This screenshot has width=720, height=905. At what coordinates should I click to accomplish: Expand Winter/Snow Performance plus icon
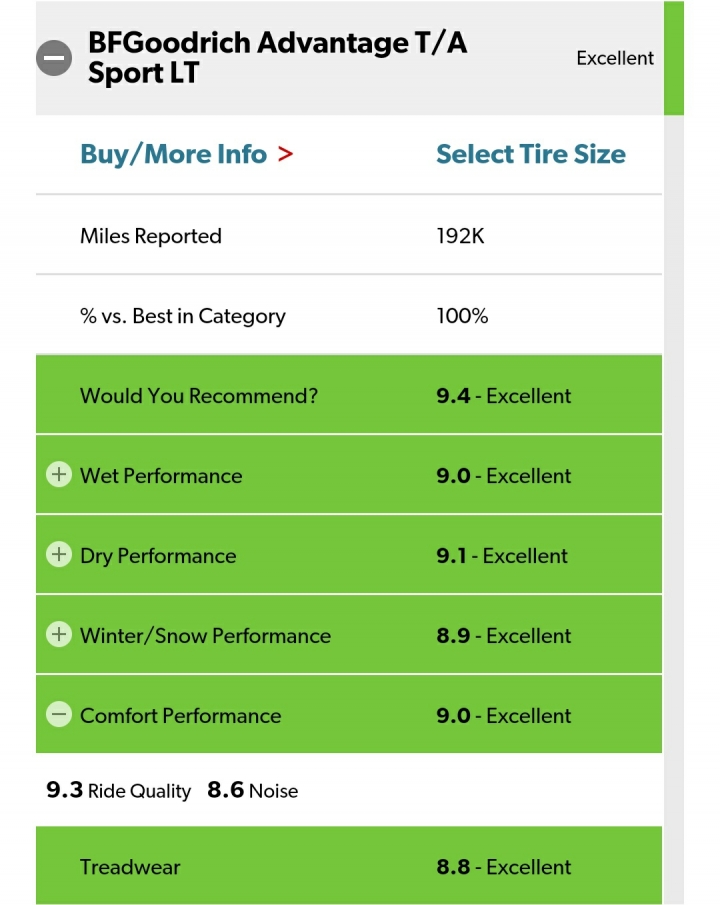[x=59, y=635]
